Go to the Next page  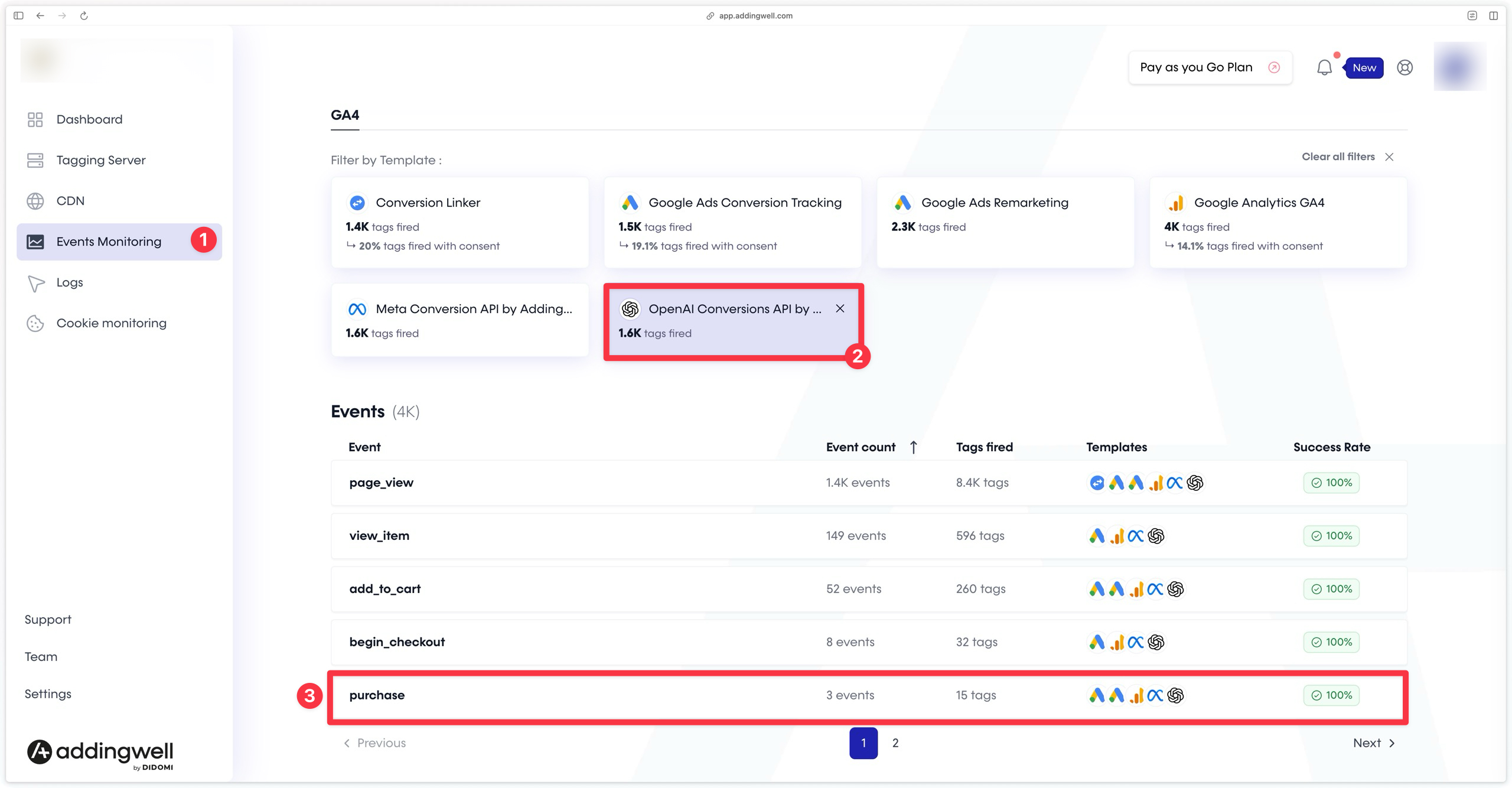point(1374,743)
